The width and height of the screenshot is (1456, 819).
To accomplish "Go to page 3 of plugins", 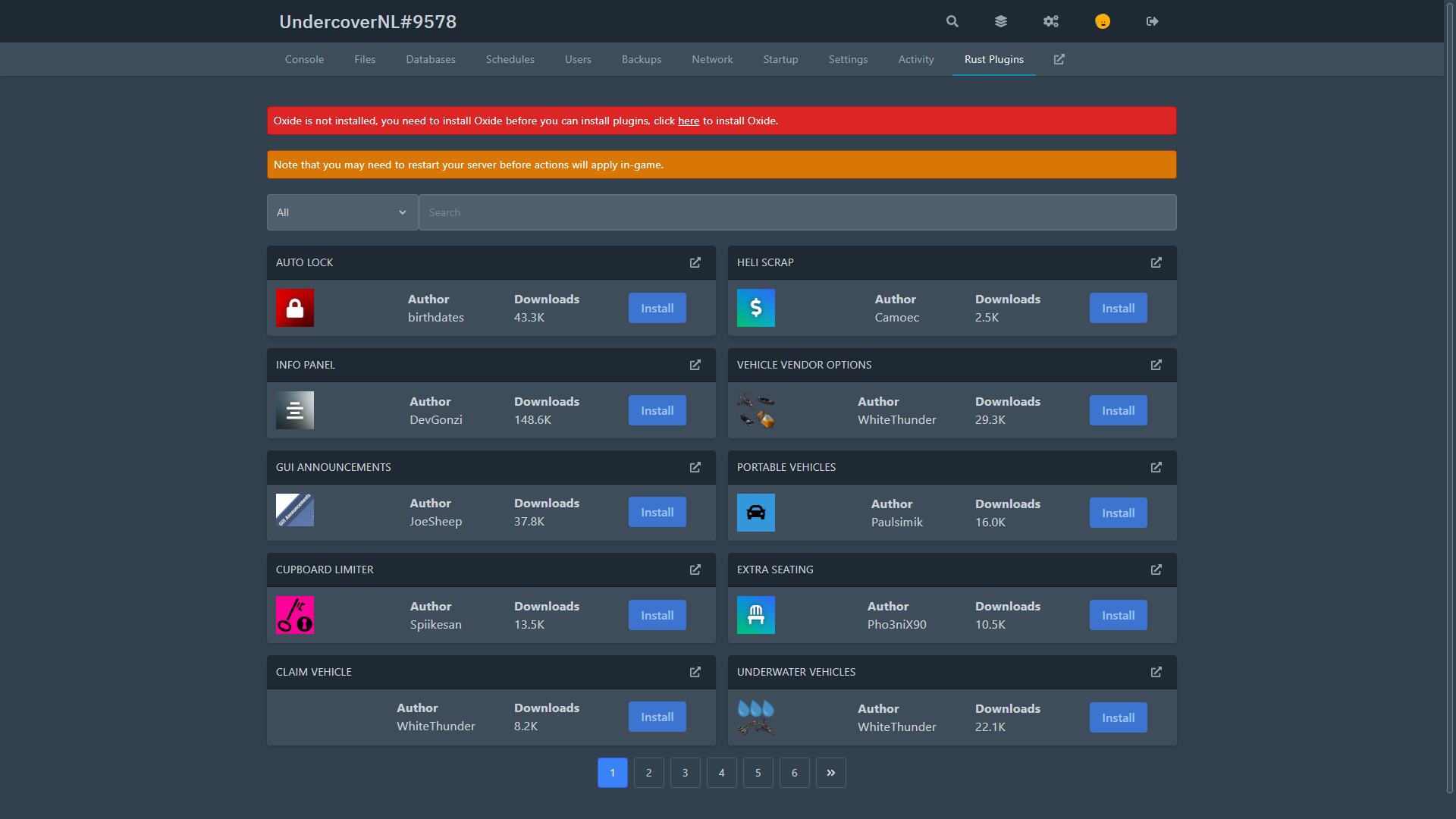I will [686, 773].
